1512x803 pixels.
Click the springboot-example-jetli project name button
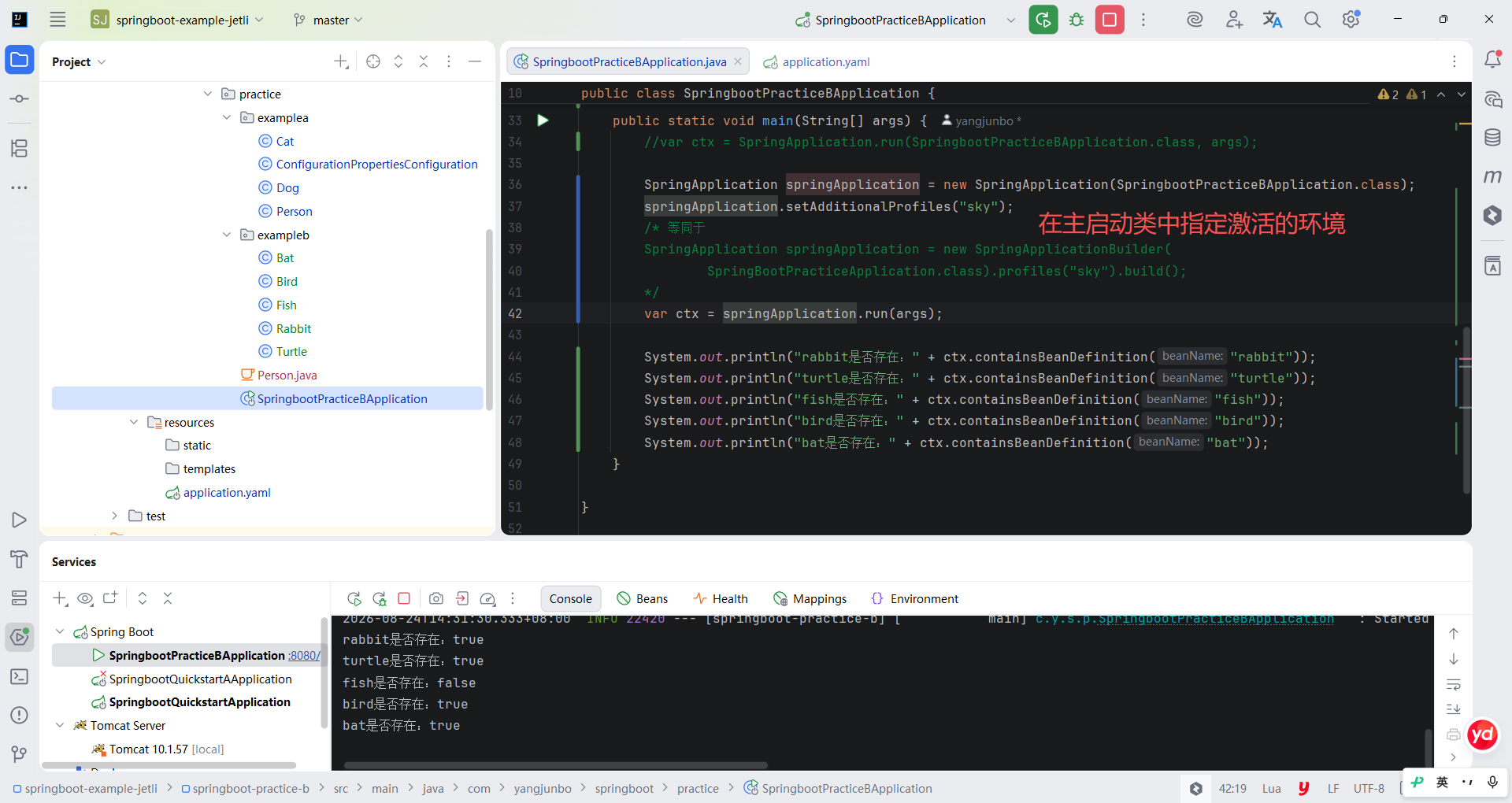pyautogui.click(x=178, y=20)
